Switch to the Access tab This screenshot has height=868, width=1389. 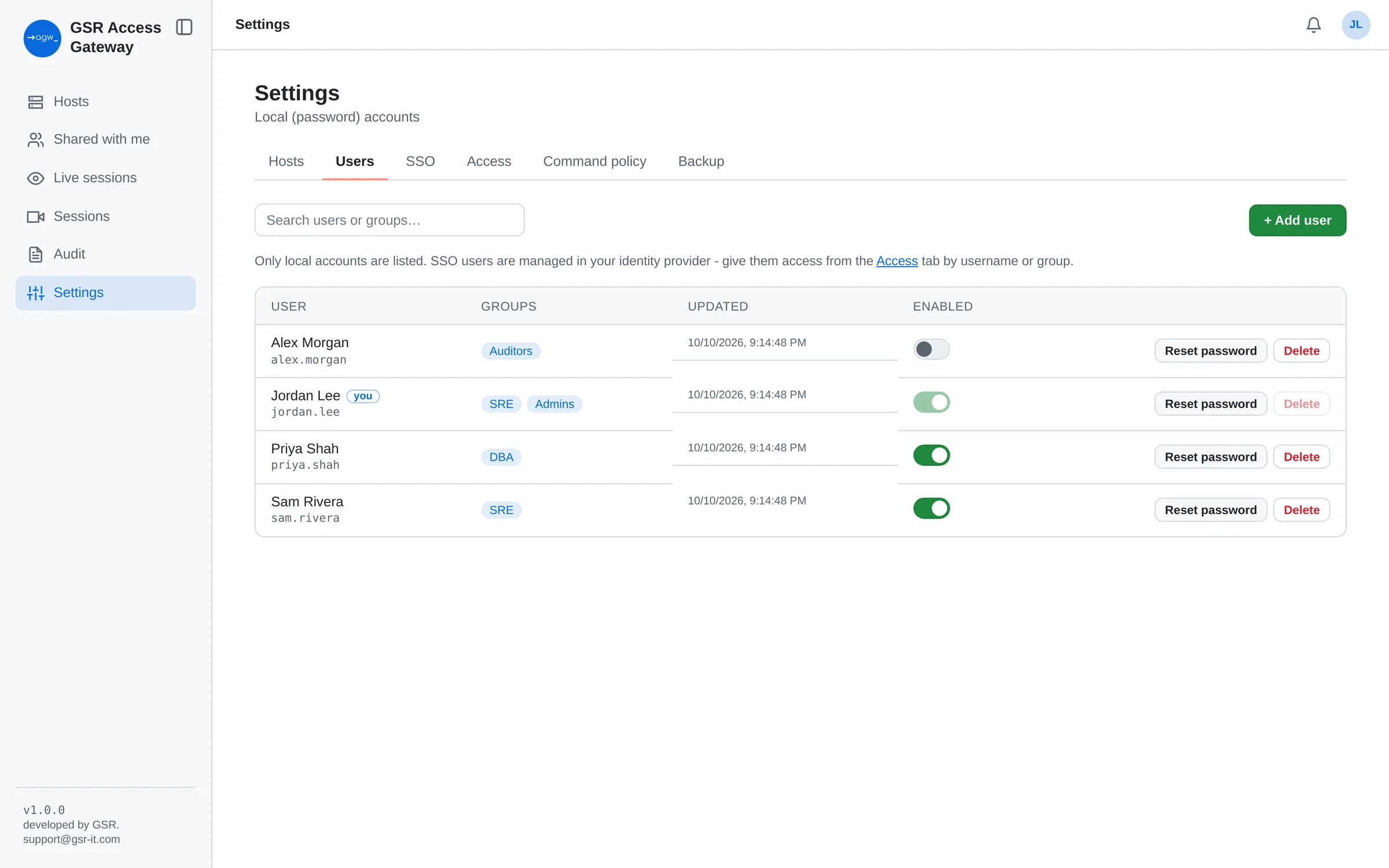coord(489,161)
